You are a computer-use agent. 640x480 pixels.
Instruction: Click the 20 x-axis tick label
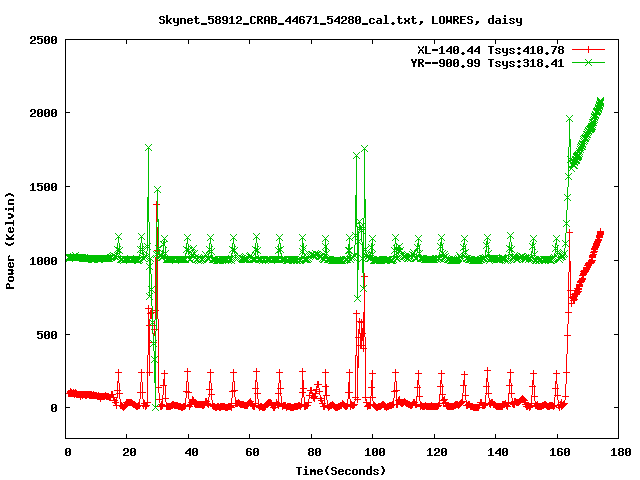pyautogui.click(x=129, y=452)
